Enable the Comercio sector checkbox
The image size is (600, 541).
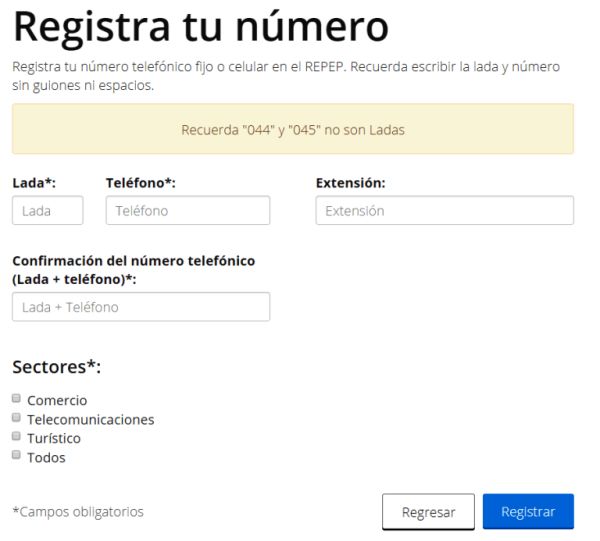(x=16, y=400)
